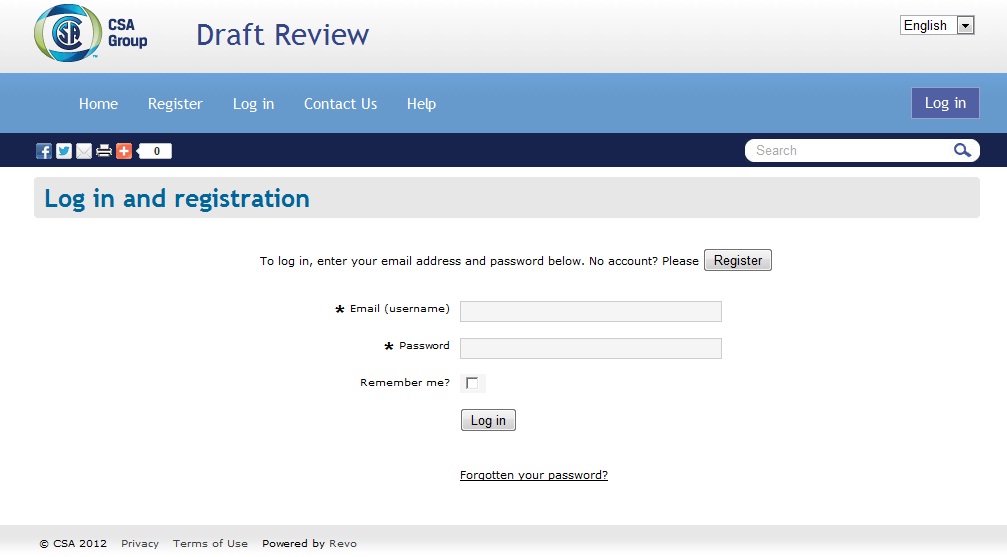The image size is (1007, 557).
Task: Click the Register button beside No account
Action: pyautogui.click(x=738, y=260)
